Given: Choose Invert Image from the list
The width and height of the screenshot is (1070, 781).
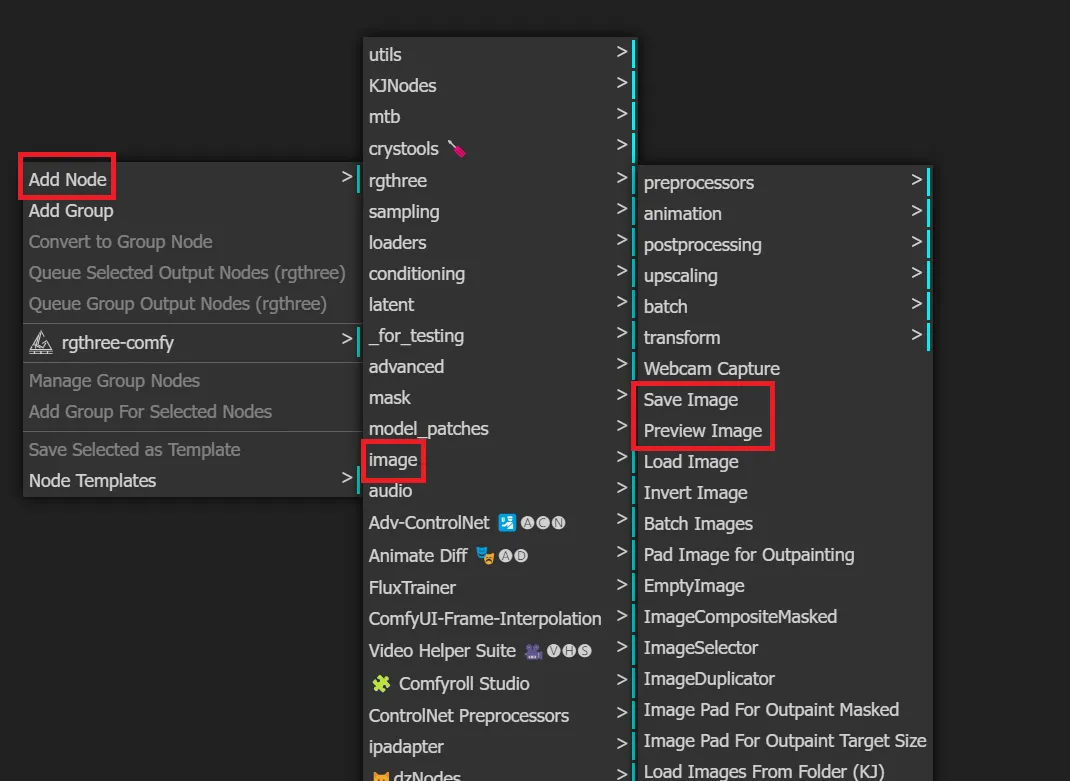Looking at the screenshot, I should pos(695,492).
